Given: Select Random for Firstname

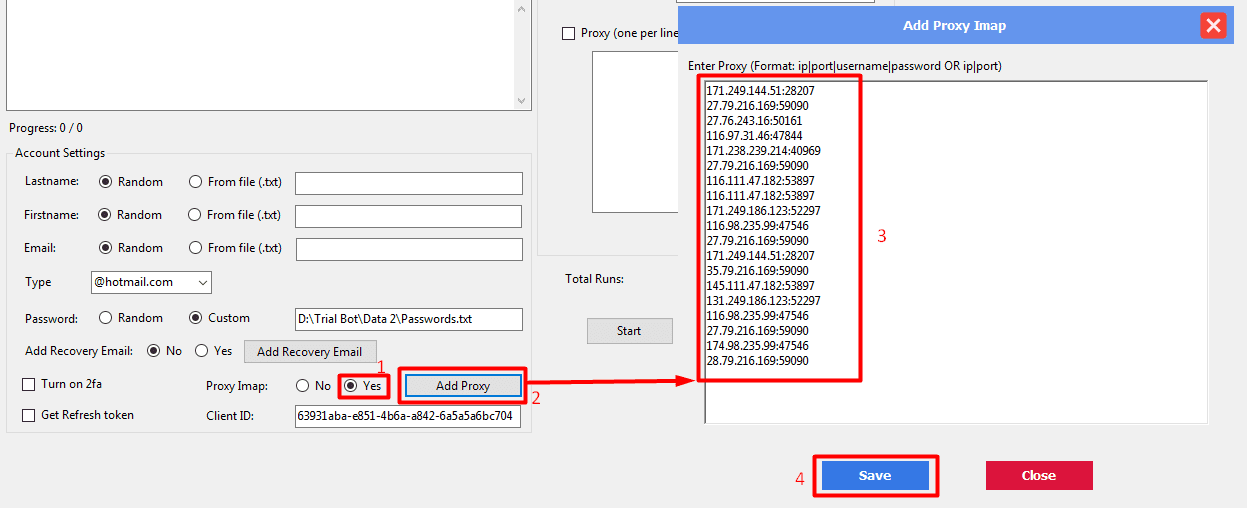Looking at the screenshot, I should 130,215.
